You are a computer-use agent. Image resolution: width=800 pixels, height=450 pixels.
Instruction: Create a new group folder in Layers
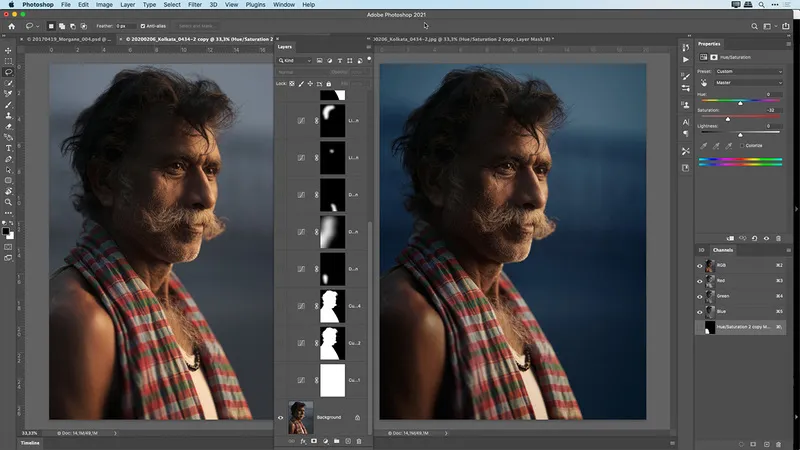click(x=337, y=441)
